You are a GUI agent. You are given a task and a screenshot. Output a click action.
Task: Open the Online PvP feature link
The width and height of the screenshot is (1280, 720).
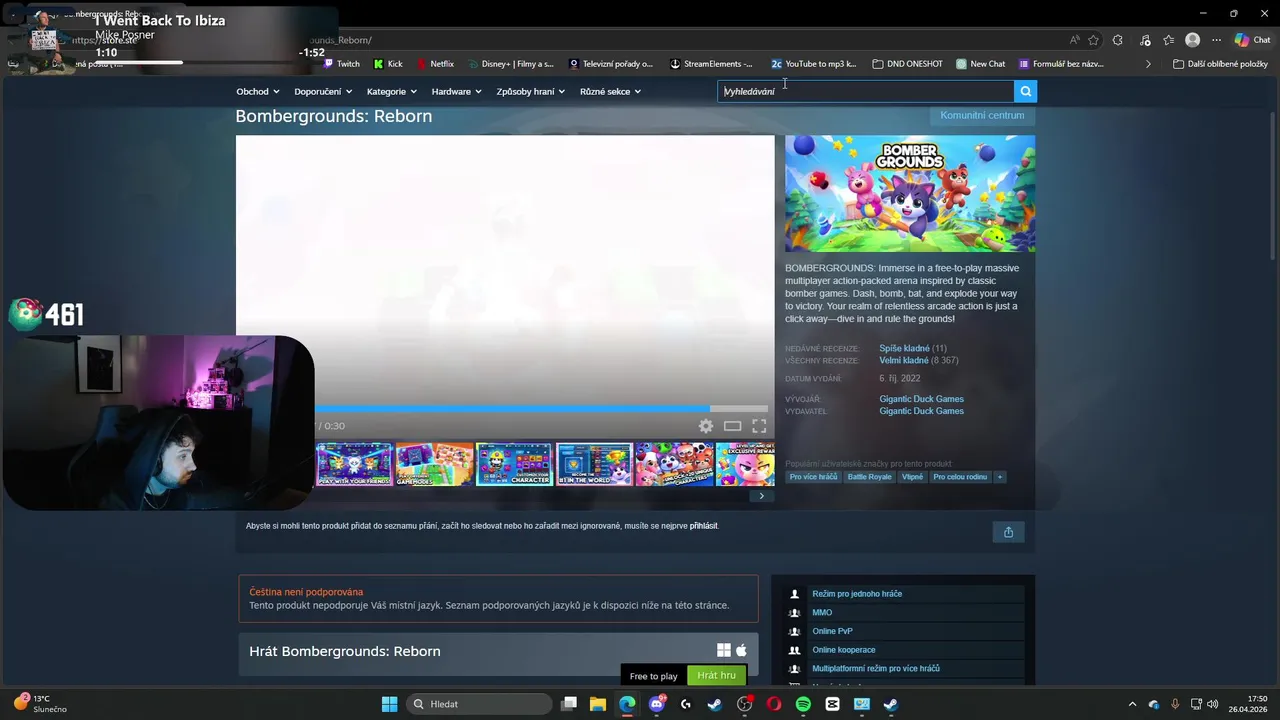click(x=832, y=631)
